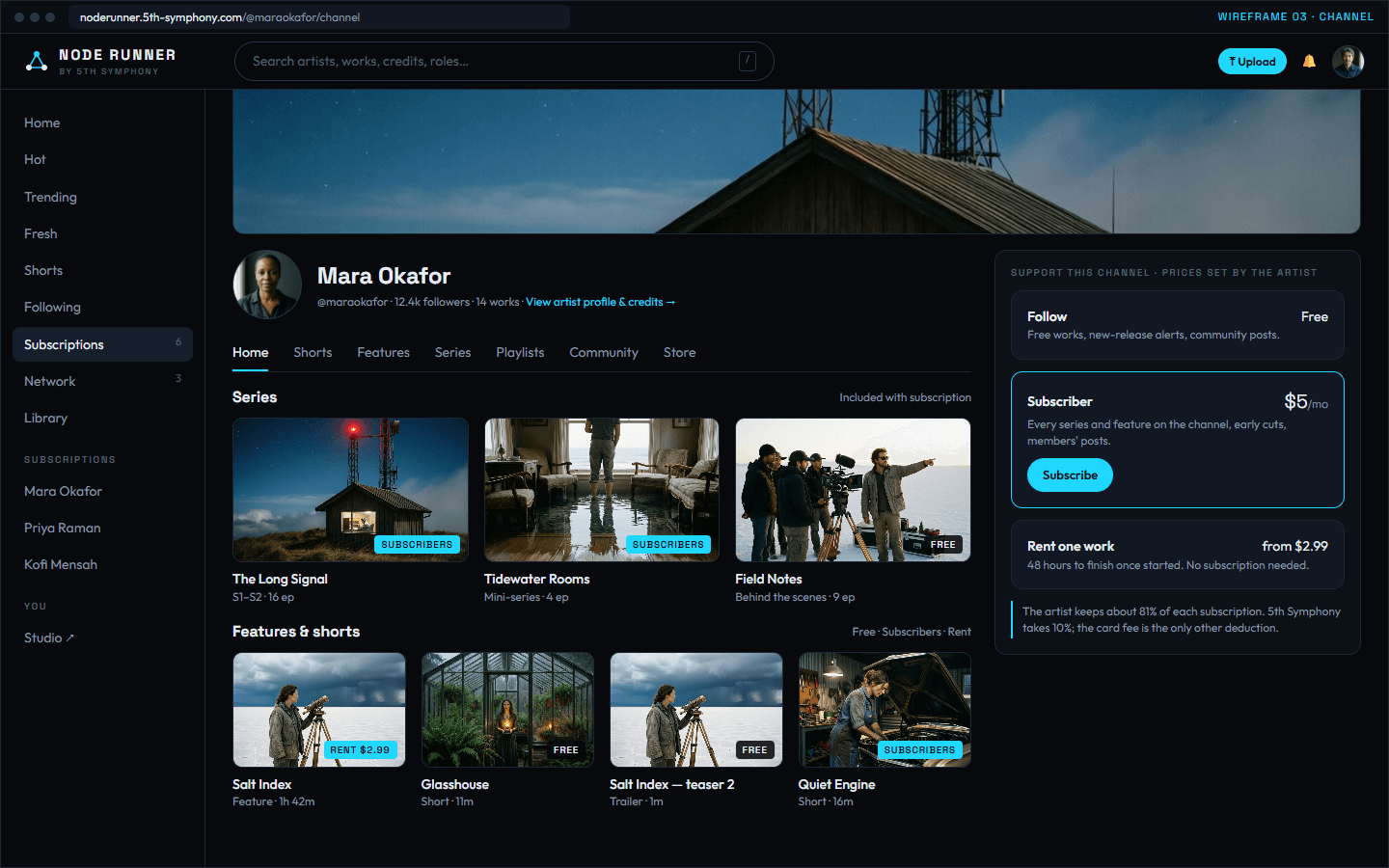Open the notifications bell

click(1309, 62)
